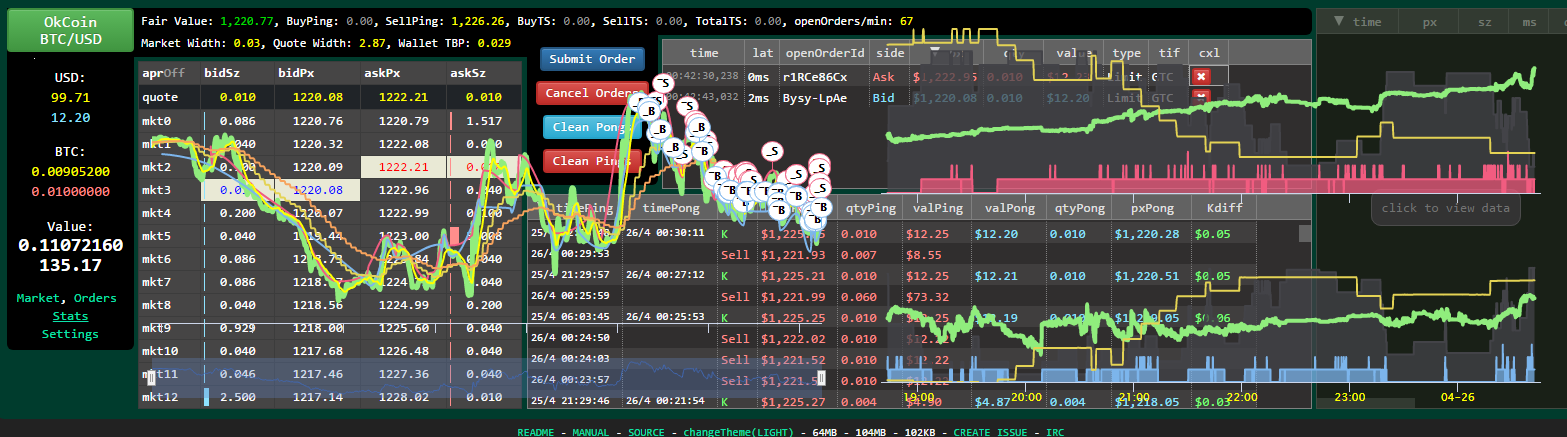This screenshot has height=437, width=1567.
Task: Click the 'click to view data' box
Action: pos(1445,208)
